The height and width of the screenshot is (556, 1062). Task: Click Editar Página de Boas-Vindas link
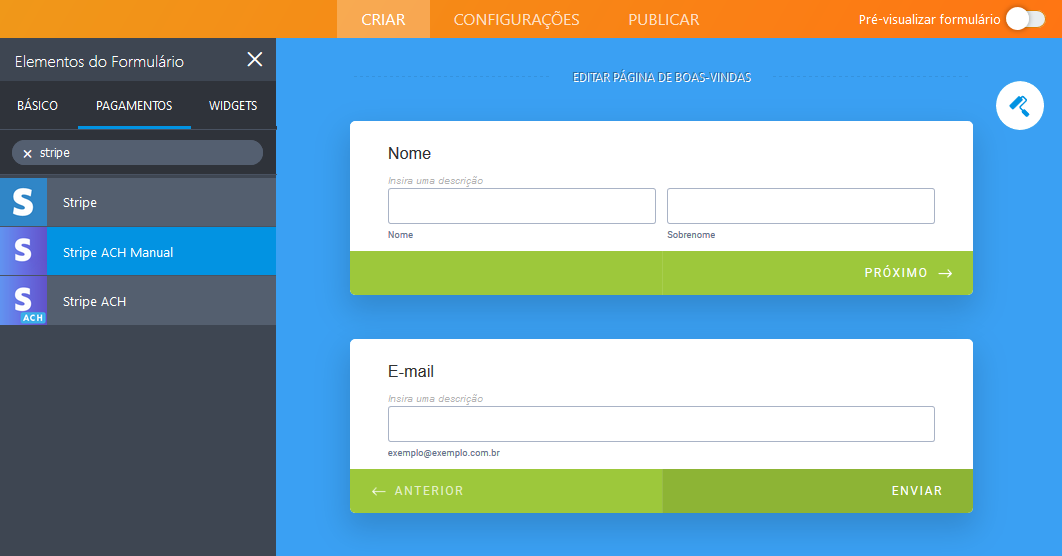[x=662, y=77]
